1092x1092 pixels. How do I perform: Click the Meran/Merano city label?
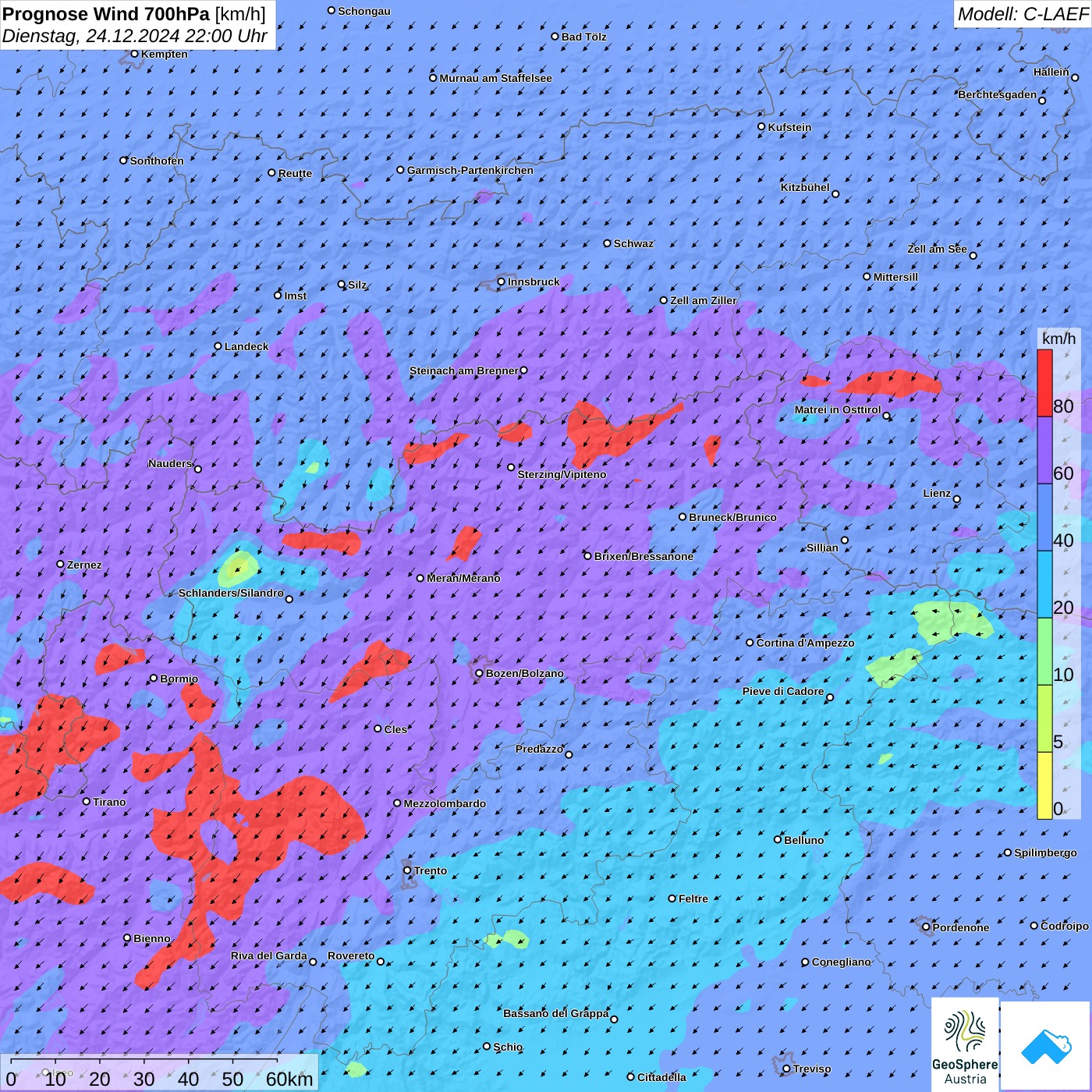(x=463, y=578)
